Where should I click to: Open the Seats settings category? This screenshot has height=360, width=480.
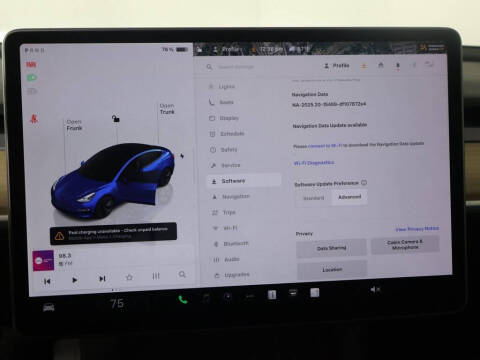(x=226, y=102)
